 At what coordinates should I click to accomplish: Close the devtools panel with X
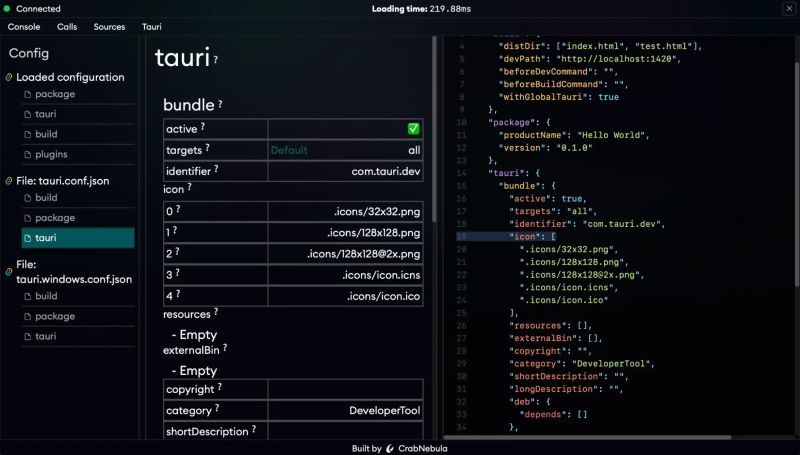(x=789, y=9)
